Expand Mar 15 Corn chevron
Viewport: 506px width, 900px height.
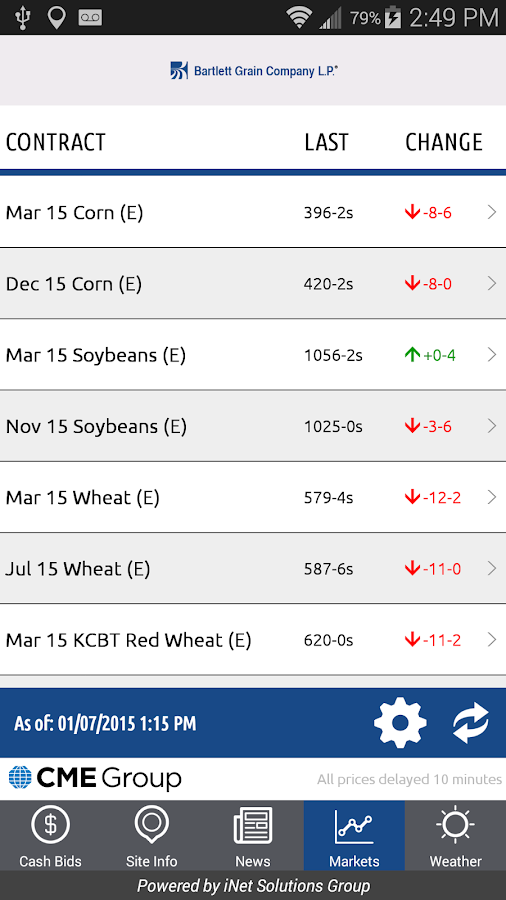coord(492,212)
